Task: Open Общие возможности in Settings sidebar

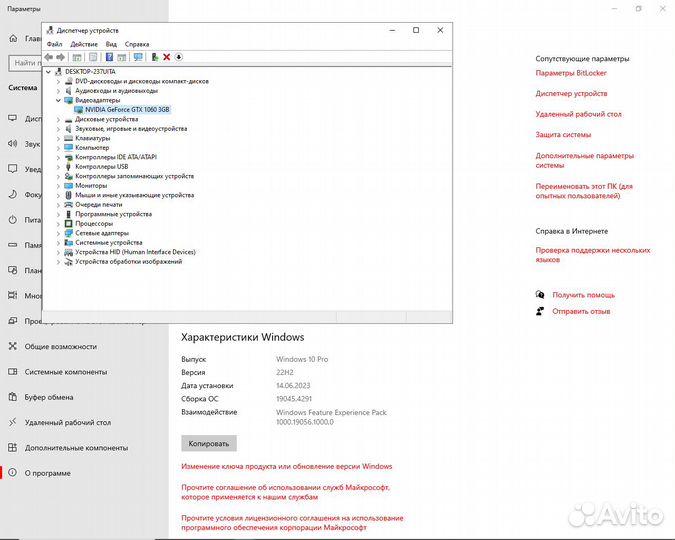Action: pos(60,346)
